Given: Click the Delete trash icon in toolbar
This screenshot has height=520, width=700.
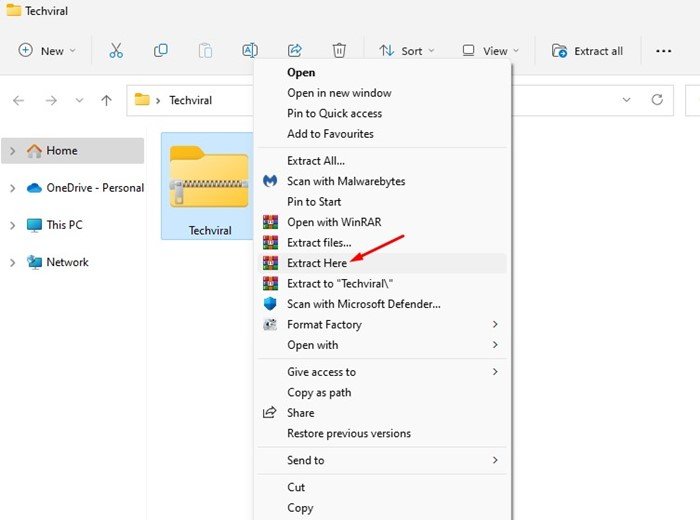Looking at the screenshot, I should (339, 50).
